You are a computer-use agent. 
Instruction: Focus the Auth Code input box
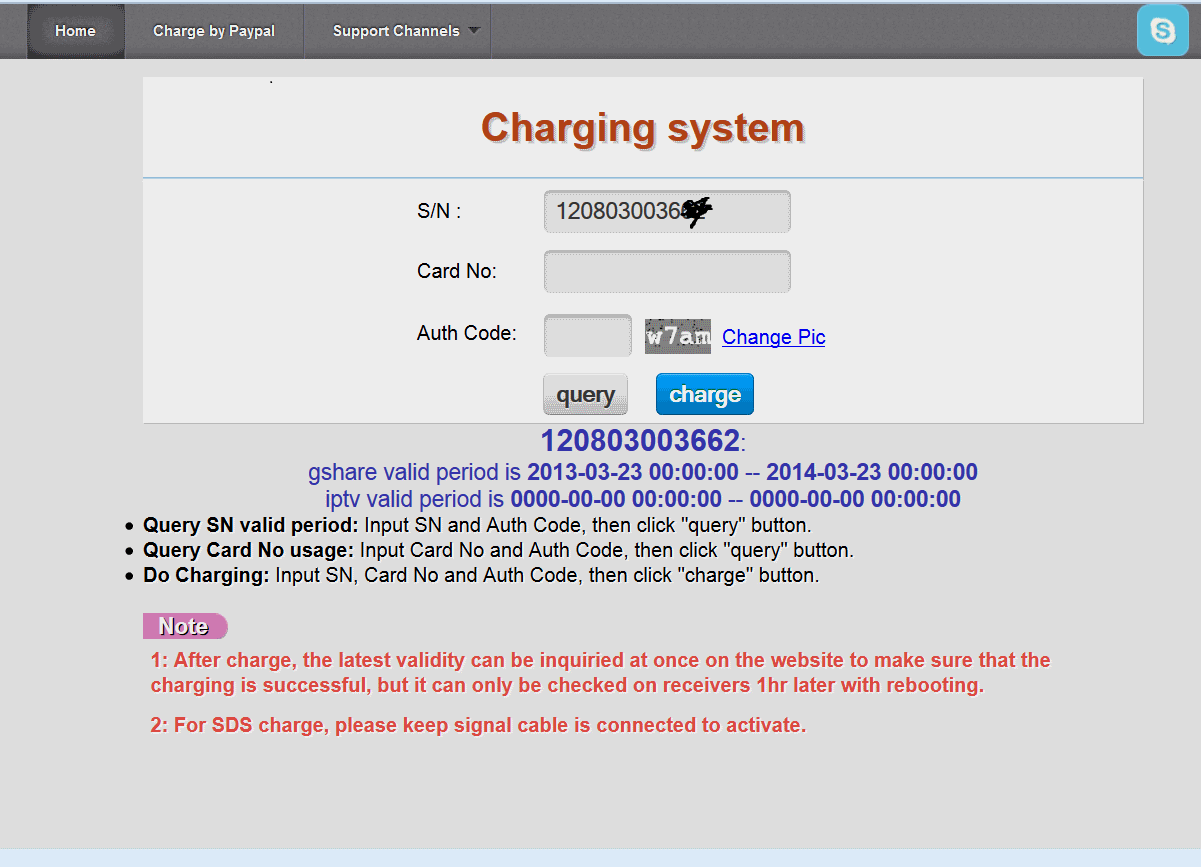(587, 336)
